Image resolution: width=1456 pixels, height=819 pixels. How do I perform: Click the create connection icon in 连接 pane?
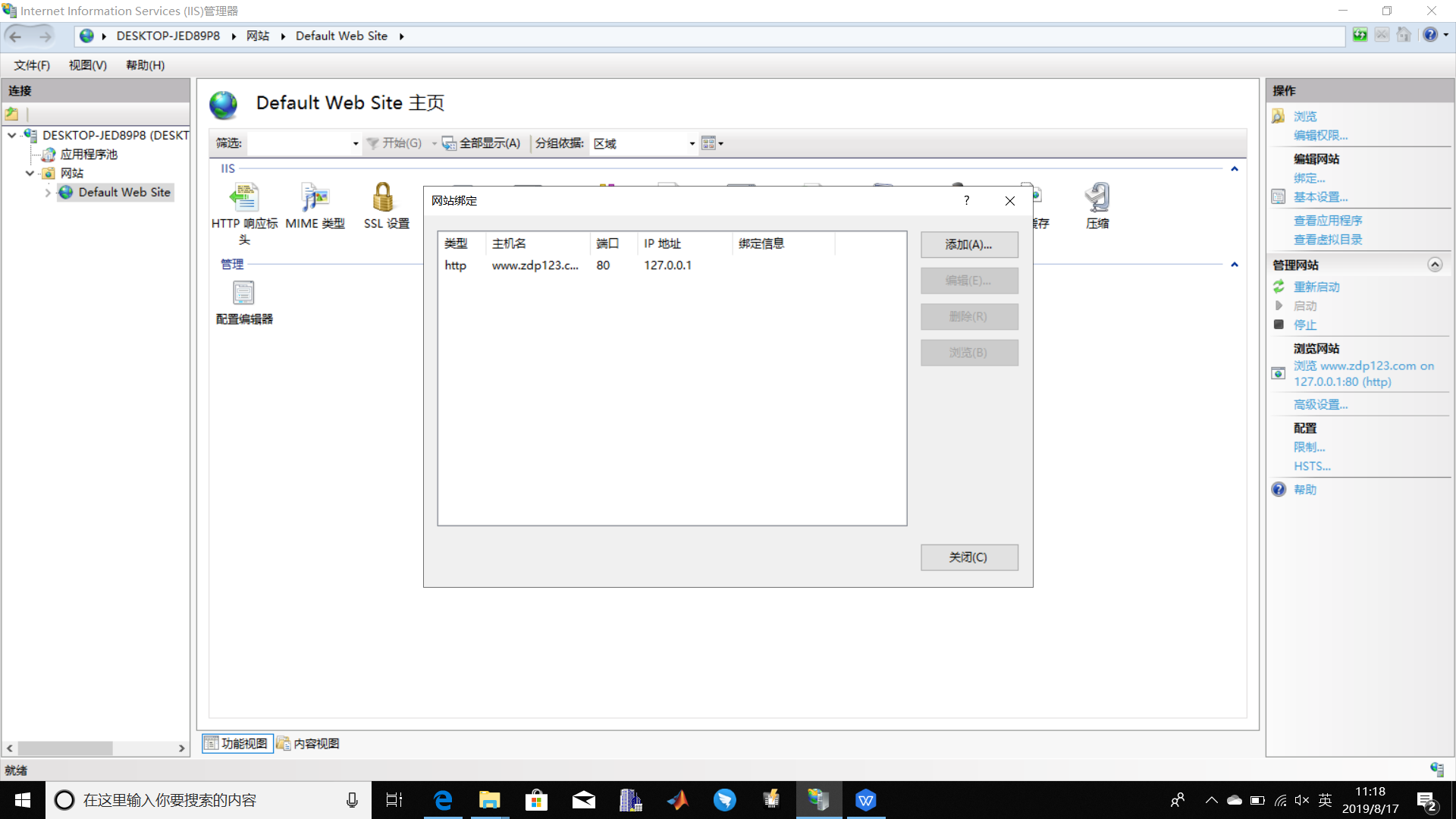tap(12, 114)
